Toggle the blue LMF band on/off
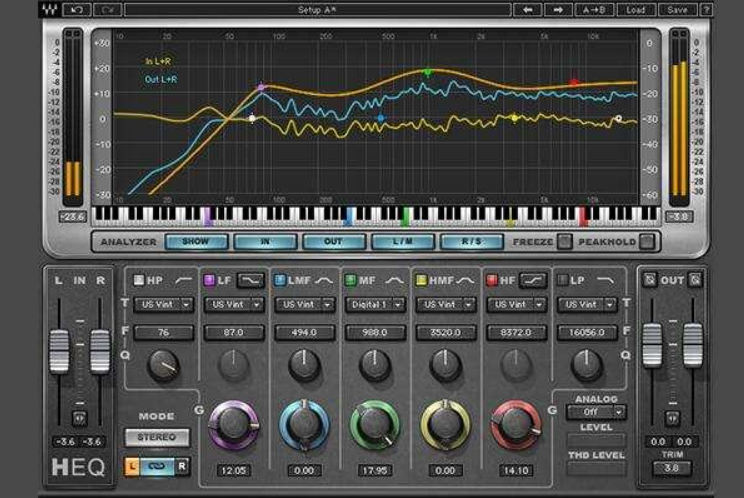 (280, 280)
